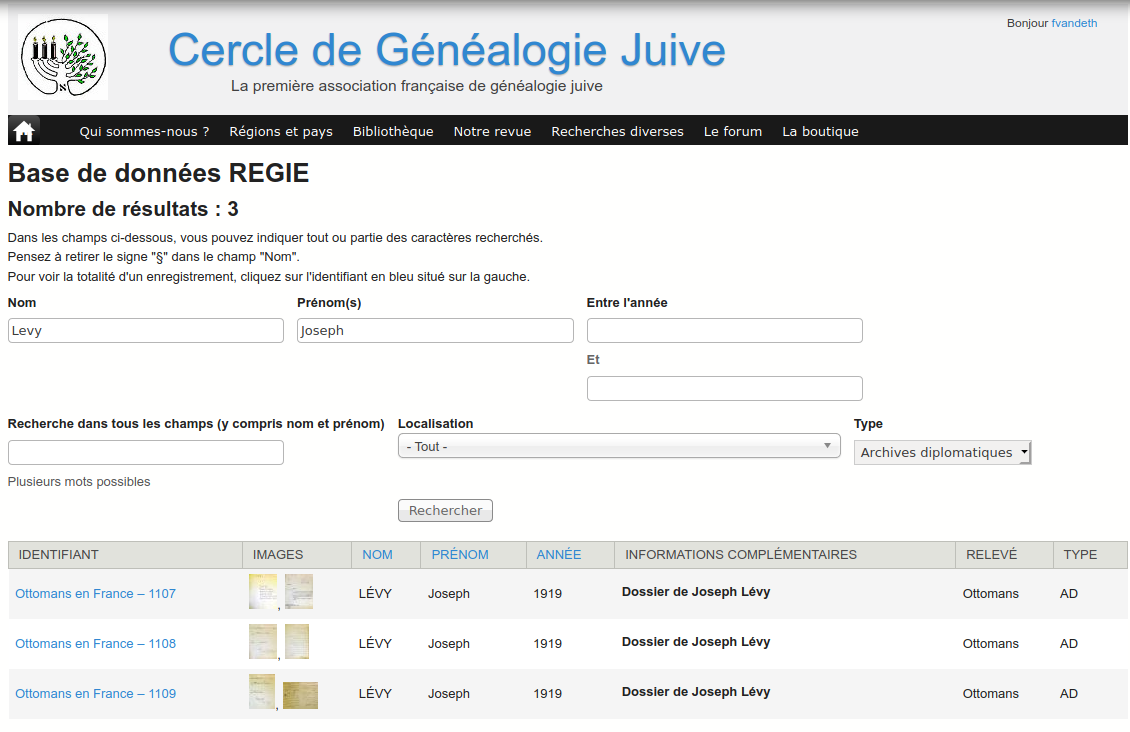
Task: Click the Nombre de résultats : 3 heading
Action: click(123, 209)
